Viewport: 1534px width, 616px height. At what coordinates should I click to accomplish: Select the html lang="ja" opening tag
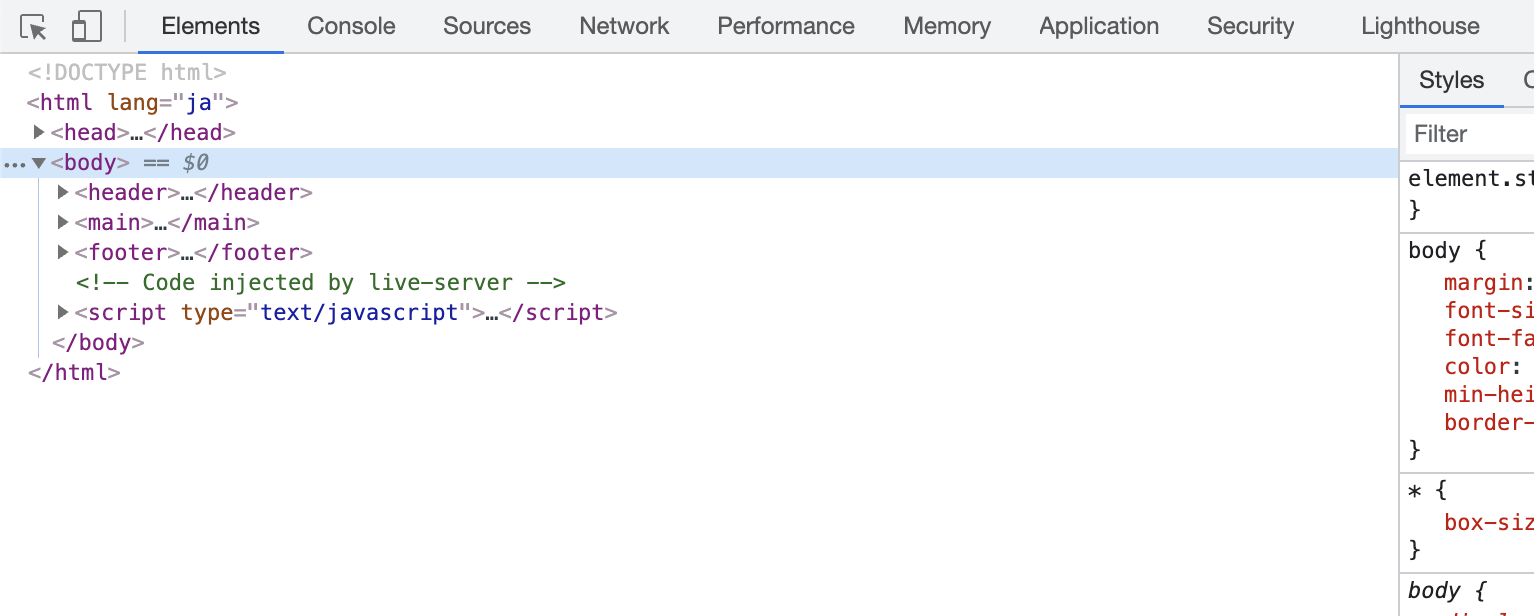click(x=133, y=102)
